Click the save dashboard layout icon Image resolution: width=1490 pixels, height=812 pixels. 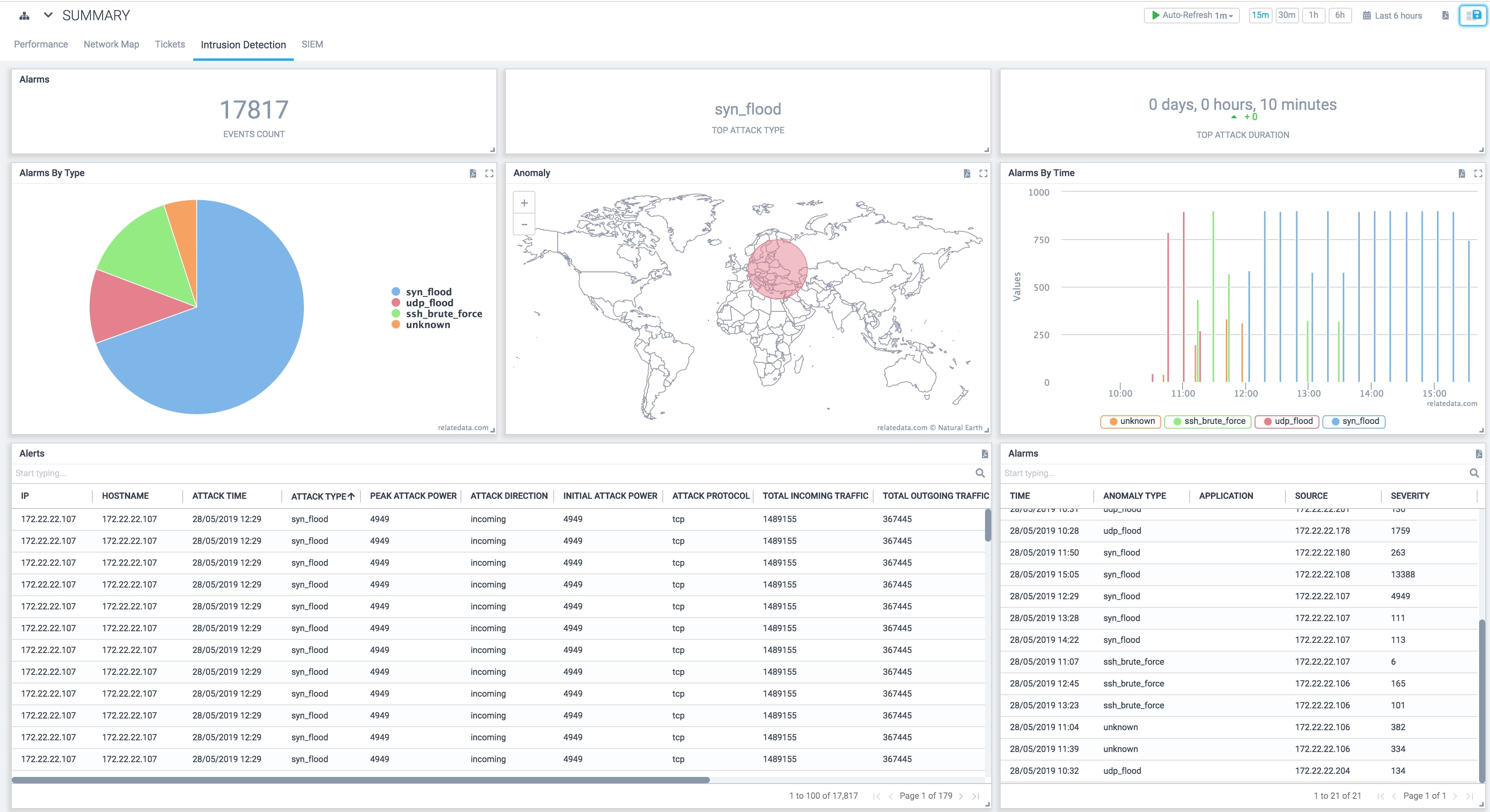point(1472,15)
